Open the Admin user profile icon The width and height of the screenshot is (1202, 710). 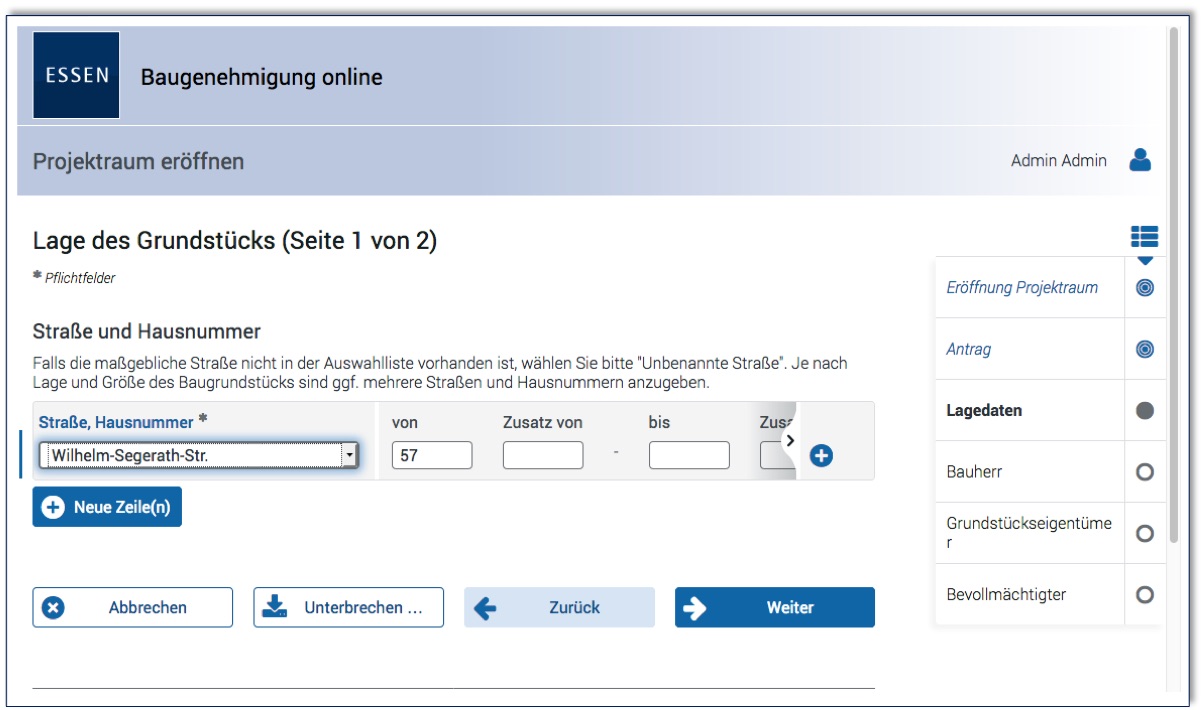coord(1140,160)
